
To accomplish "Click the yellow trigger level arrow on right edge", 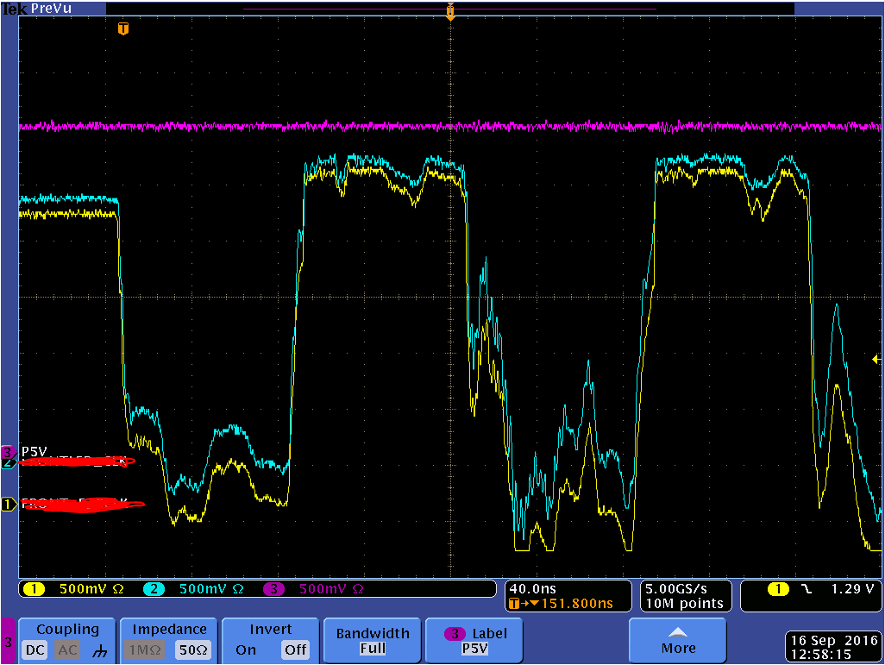I will [x=876, y=359].
